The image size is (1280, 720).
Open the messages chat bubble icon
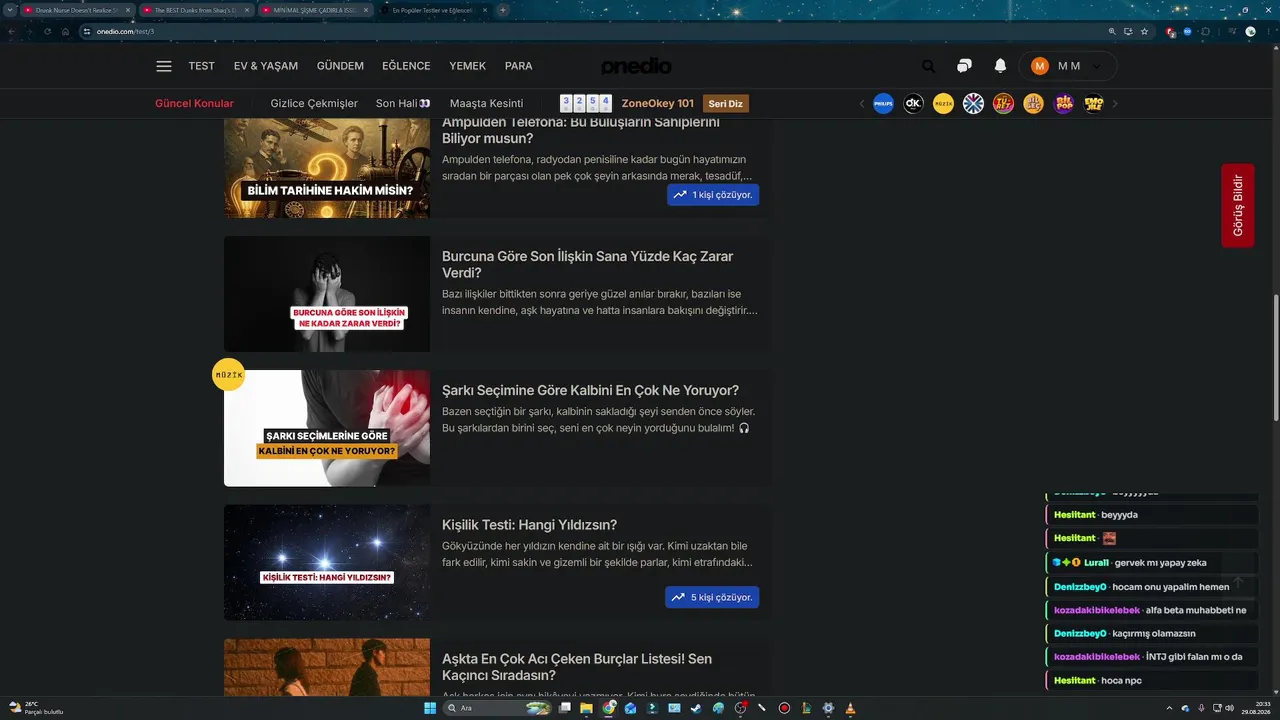(x=964, y=66)
